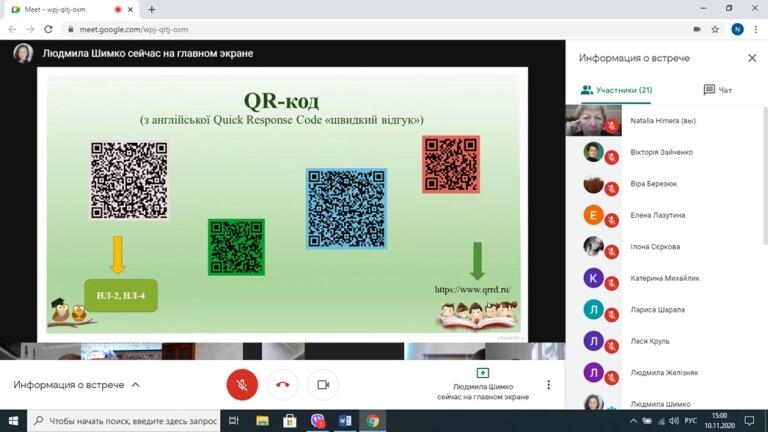Click the camera permission icon in address bar

[697, 29]
